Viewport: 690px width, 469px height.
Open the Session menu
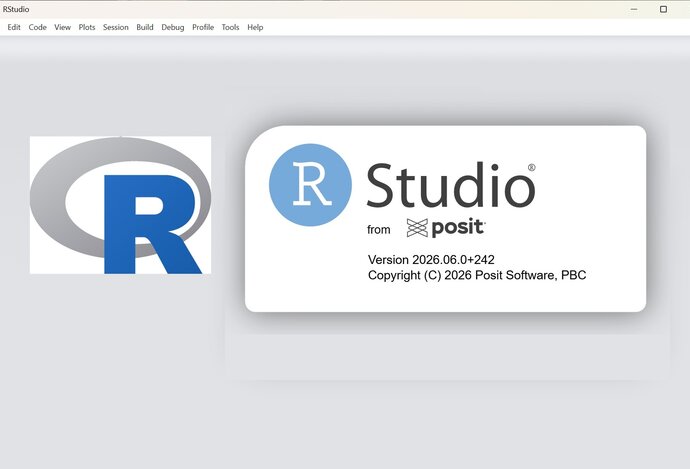(x=116, y=27)
